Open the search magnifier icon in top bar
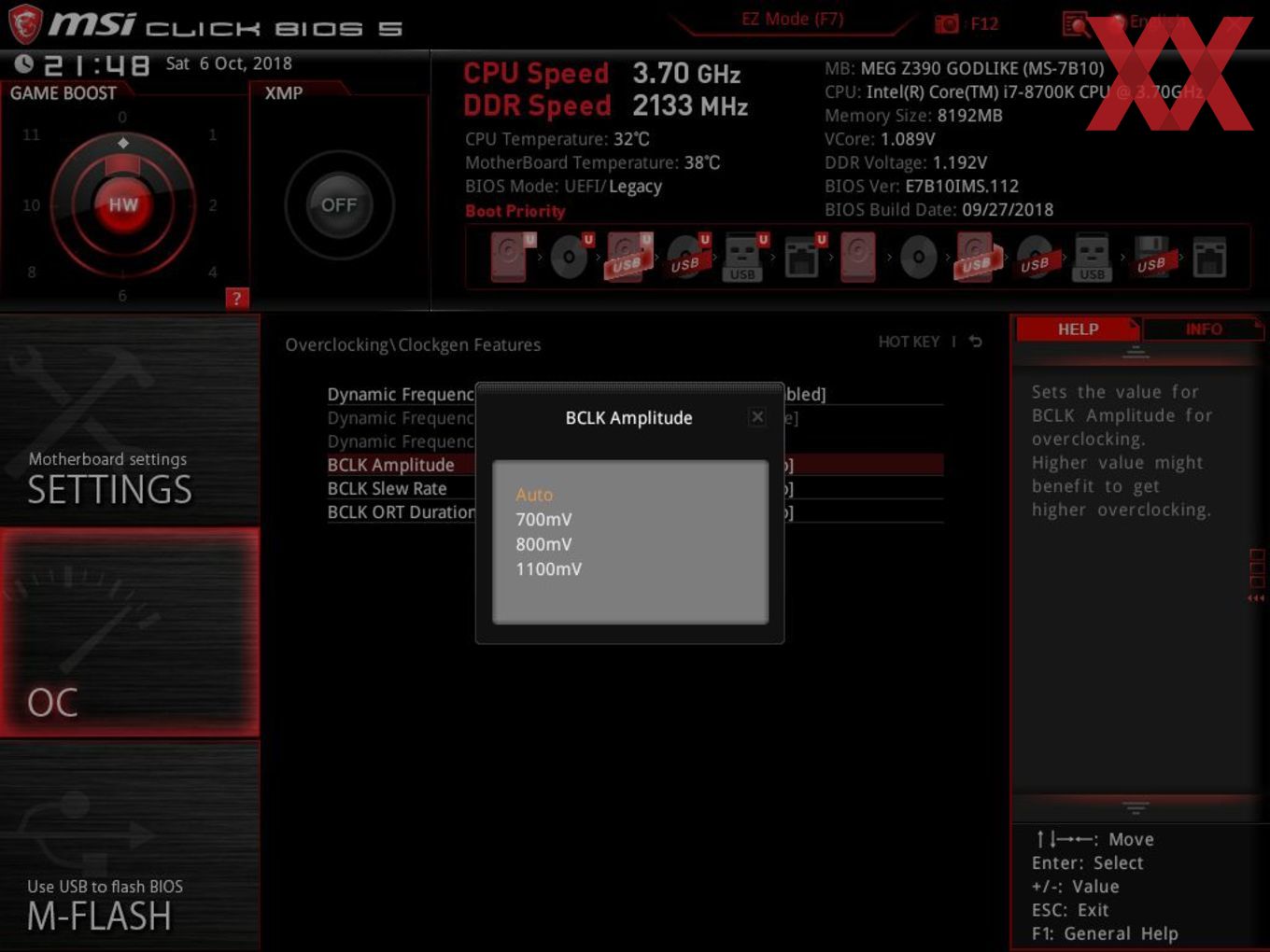The width and height of the screenshot is (1270, 952). [1076, 23]
